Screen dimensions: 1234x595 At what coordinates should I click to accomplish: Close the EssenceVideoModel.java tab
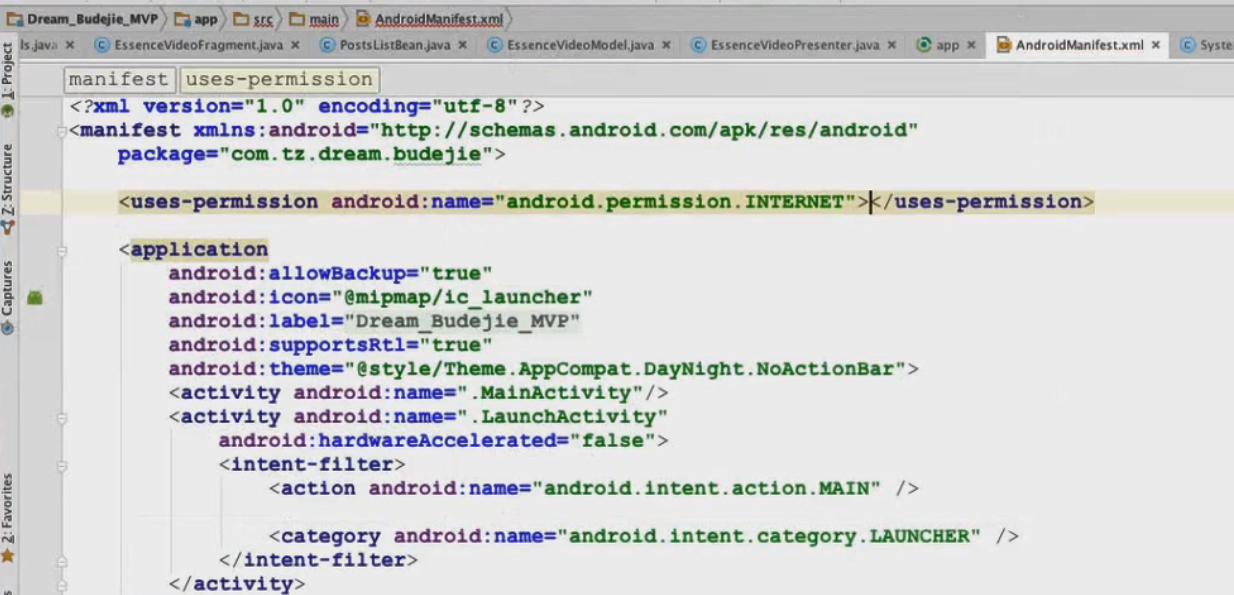(x=665, y=45)
